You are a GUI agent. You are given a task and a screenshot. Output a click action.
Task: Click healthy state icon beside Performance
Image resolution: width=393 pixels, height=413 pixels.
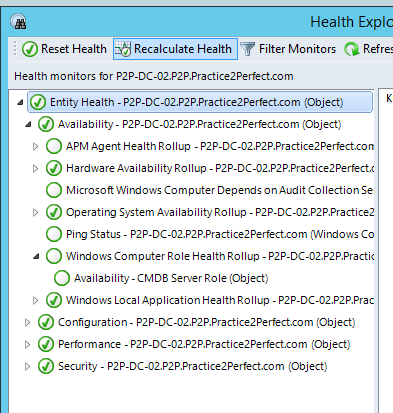pyautogui.click(x=46, y=344)
